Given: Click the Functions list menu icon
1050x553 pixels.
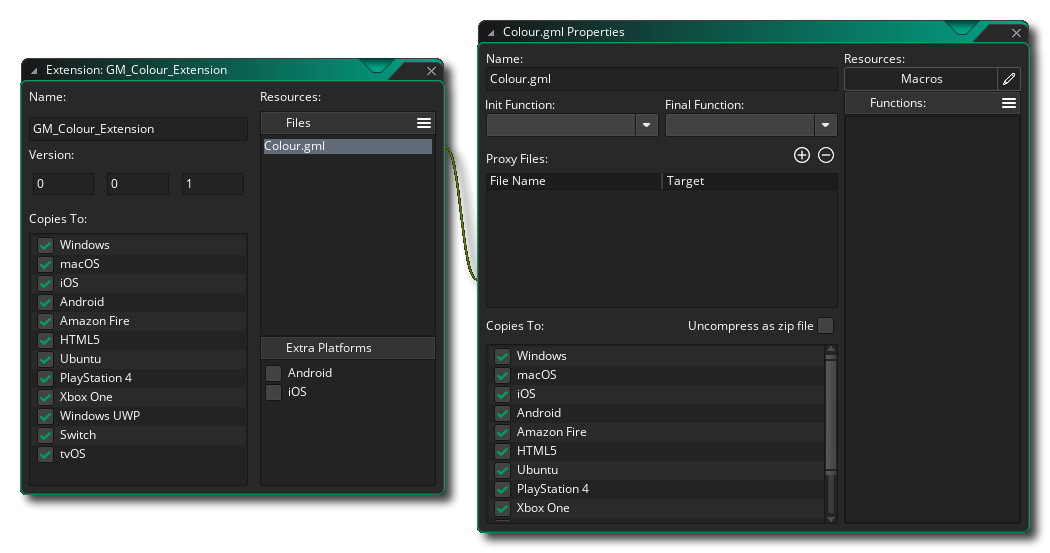Looking at the screenshot, I should click(1008, 103).
